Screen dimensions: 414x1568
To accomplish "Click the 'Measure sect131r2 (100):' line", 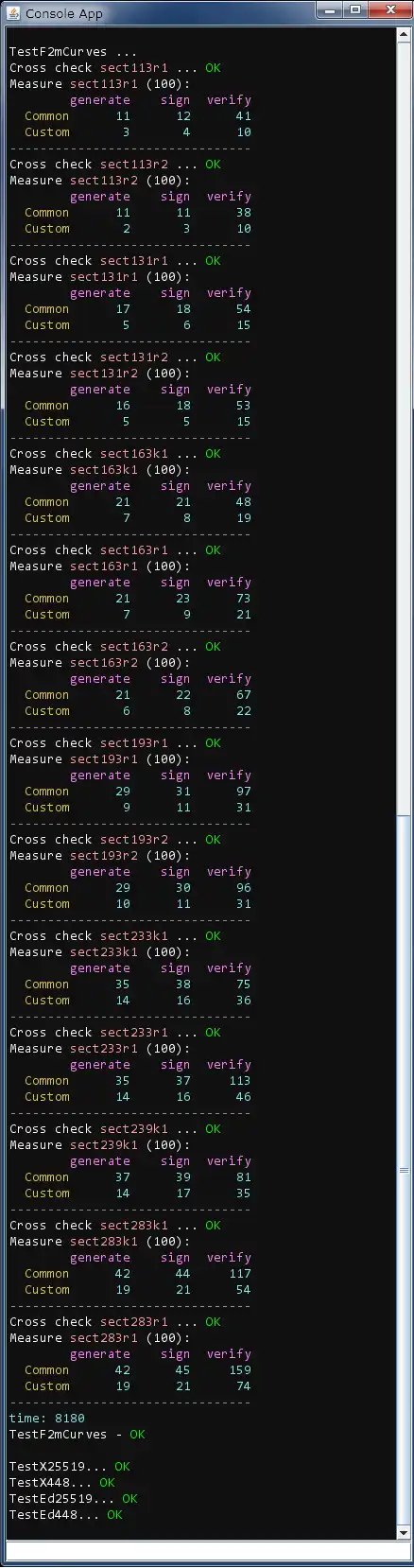I will click(100, 374).
